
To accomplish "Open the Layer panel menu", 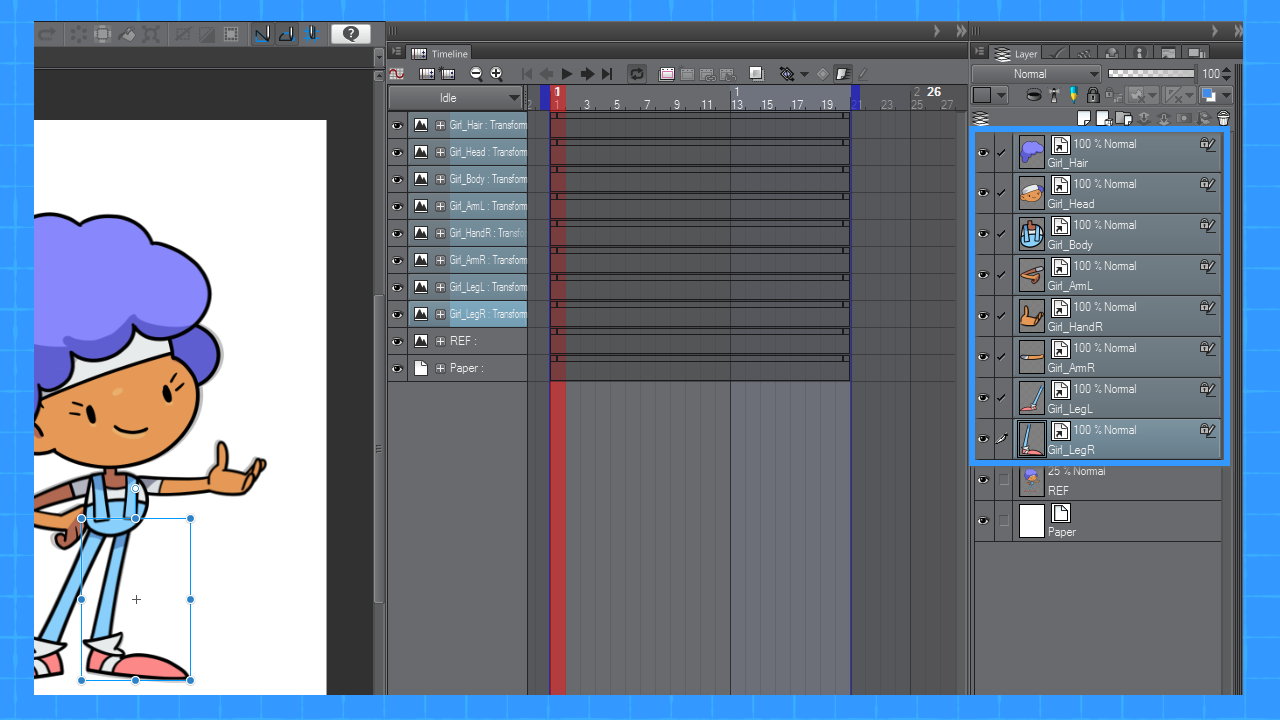I will click(981, 53).
